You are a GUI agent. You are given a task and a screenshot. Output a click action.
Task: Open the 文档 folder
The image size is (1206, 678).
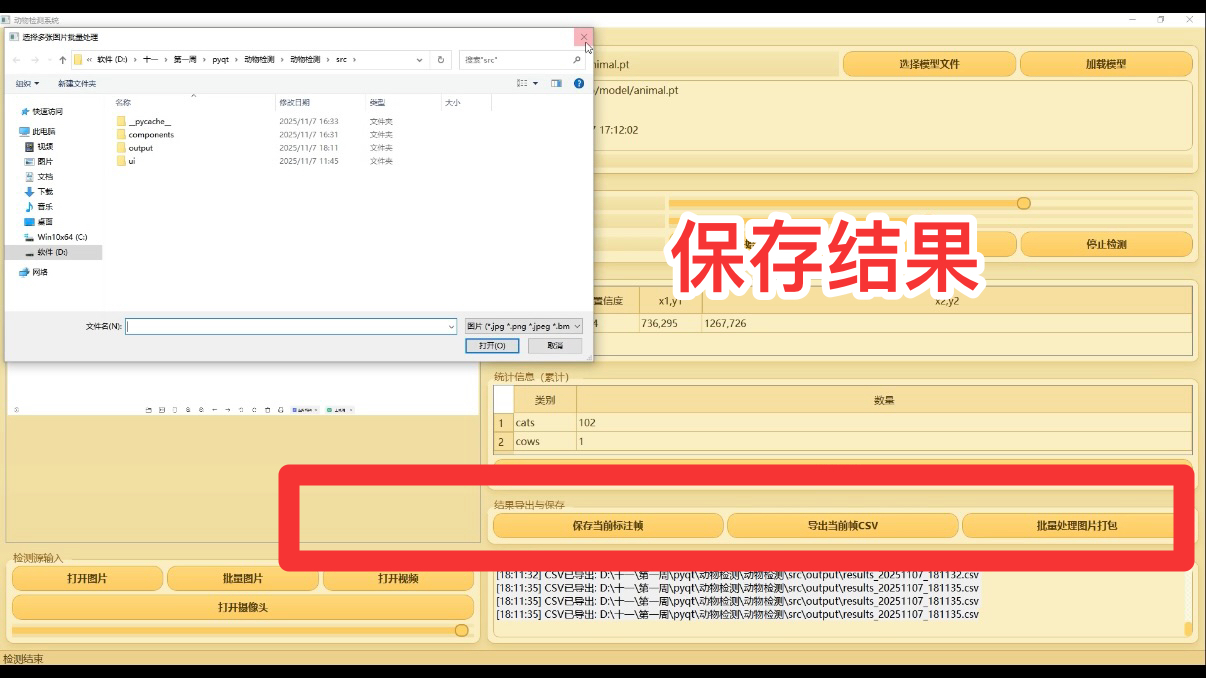tap(45, 176)
